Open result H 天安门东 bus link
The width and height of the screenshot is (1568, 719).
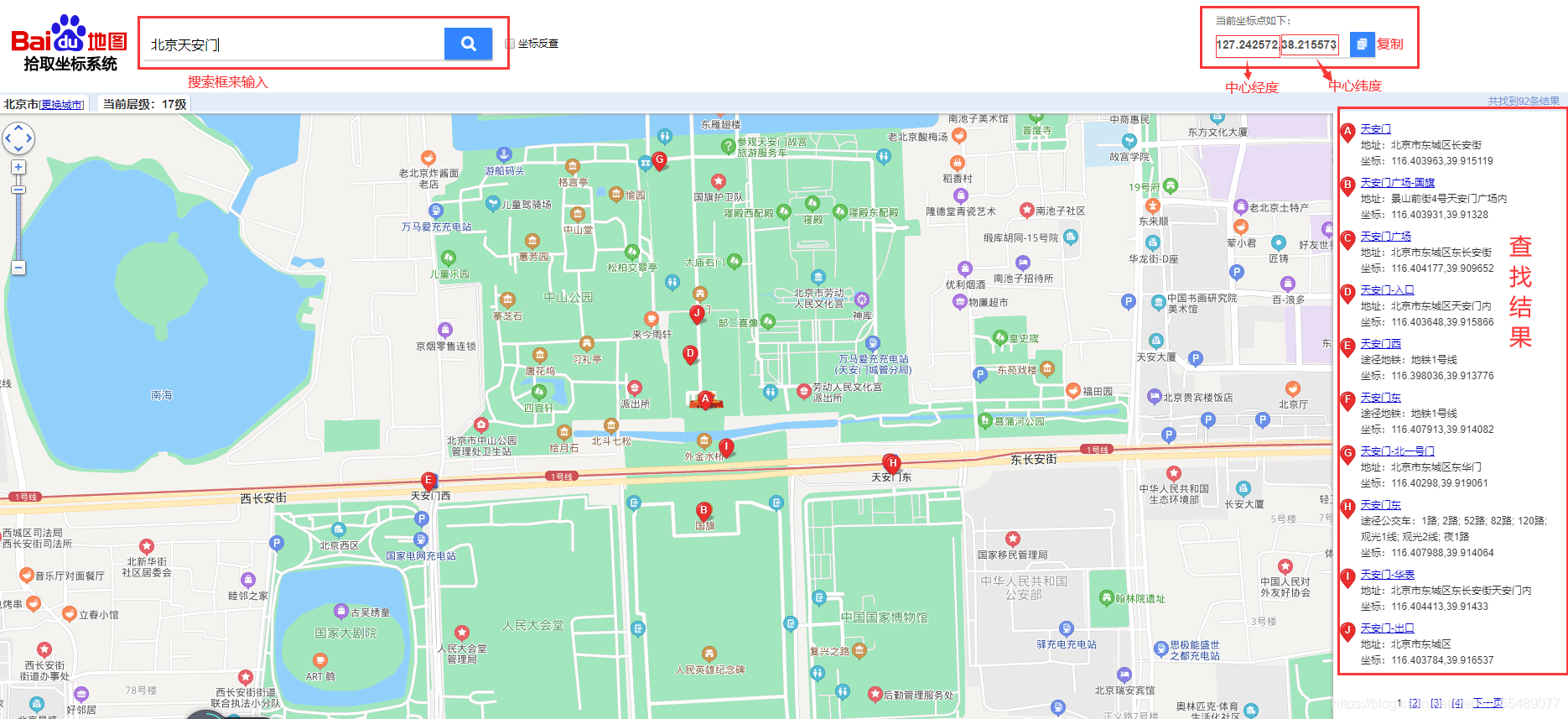pos(1380,504)
